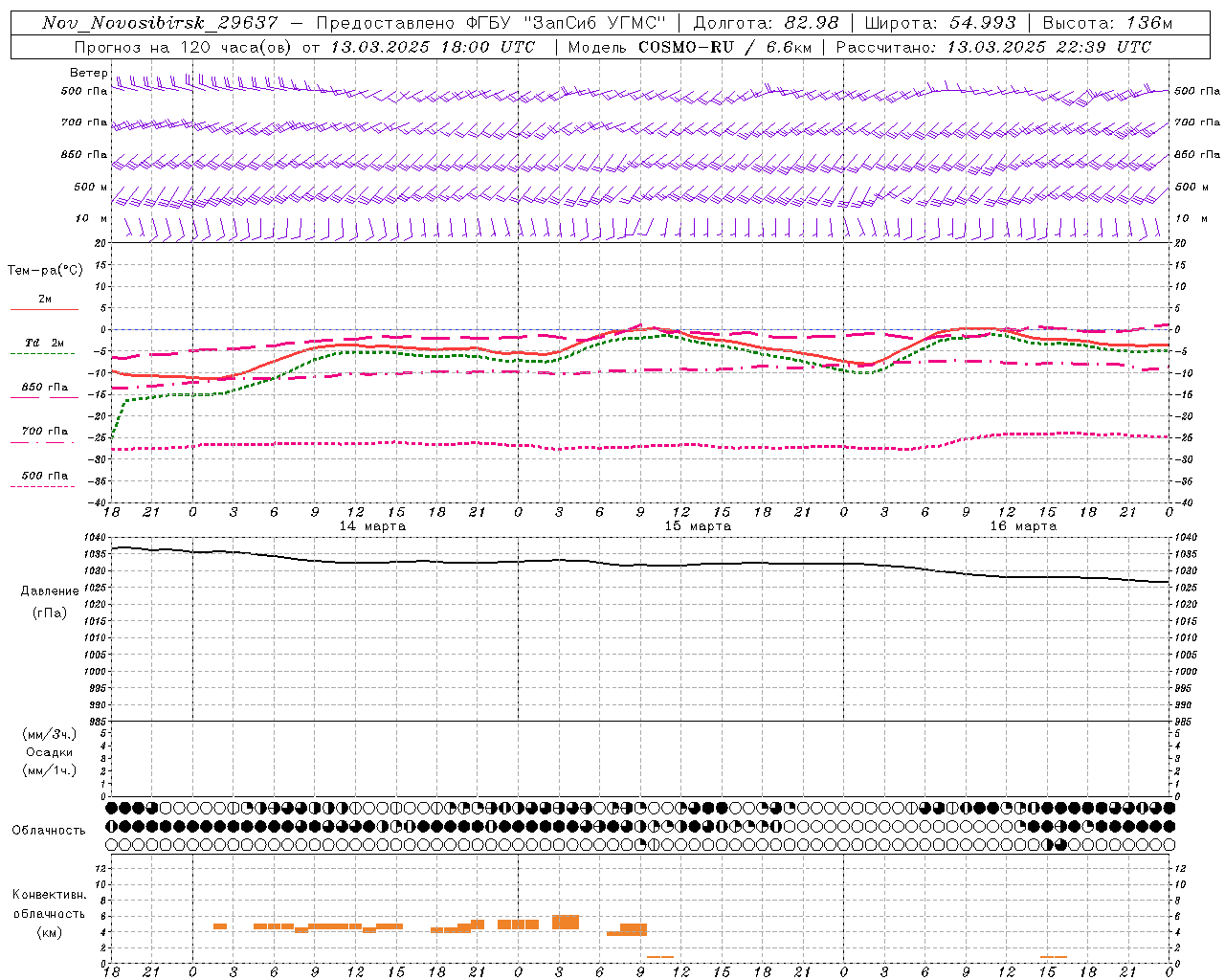Viewport: 1225px width, 980px height.
Task: Click the Ветер wind panel label
Action: click(x=89, y=73)
